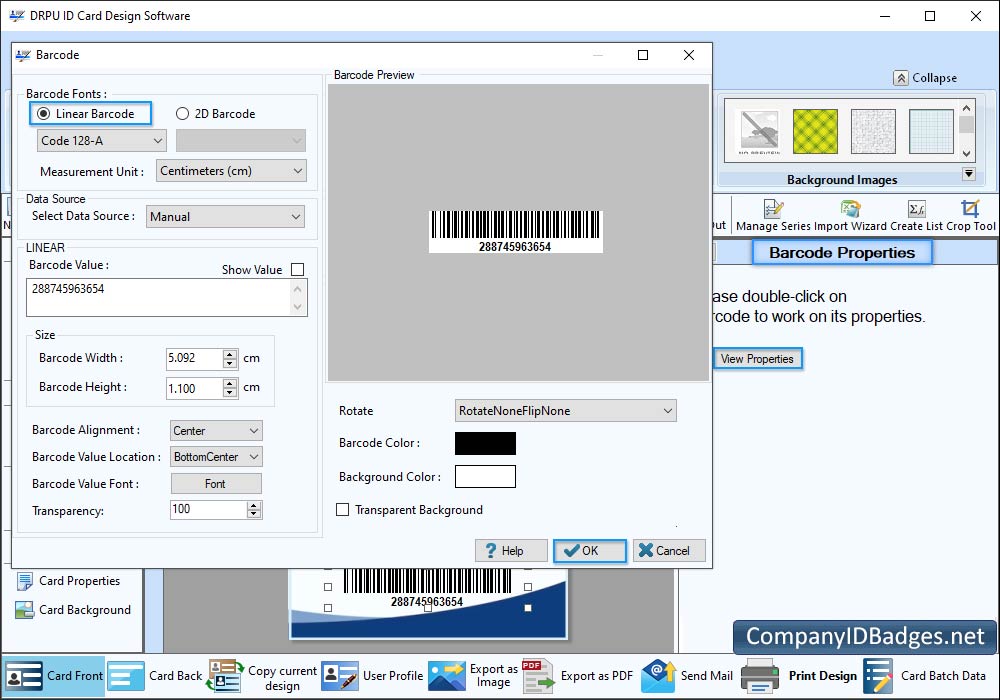Screen dimensions: 1000x700
Task: Click the Import Wizard icon
Action: [x=850, y=208]
